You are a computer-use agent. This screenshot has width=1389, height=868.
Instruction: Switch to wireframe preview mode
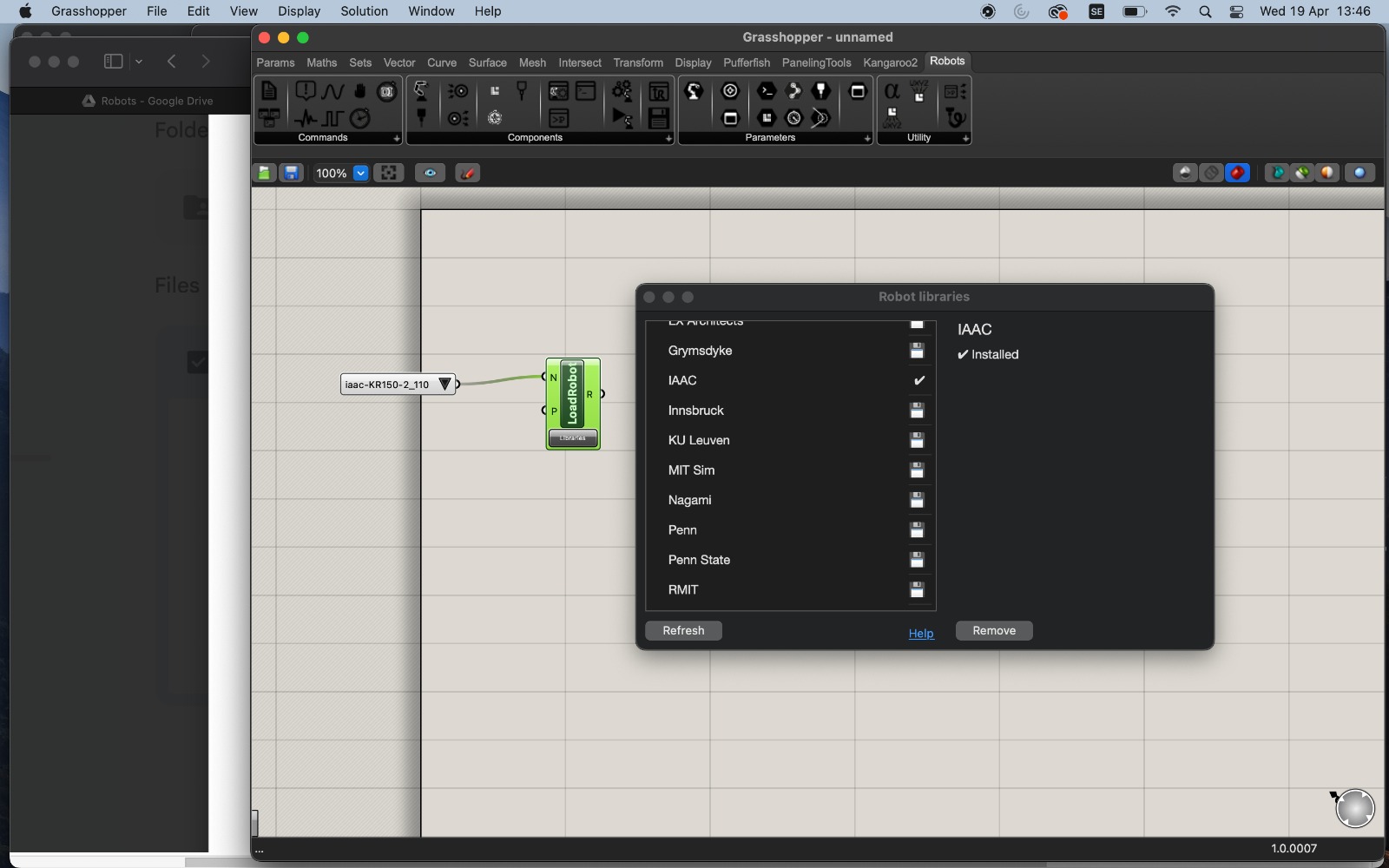[1211, 173]
